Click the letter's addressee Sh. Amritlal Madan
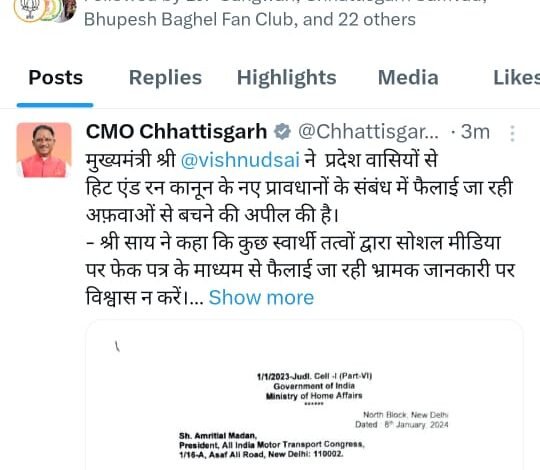540x470 pixels. (x=218, y=436)
